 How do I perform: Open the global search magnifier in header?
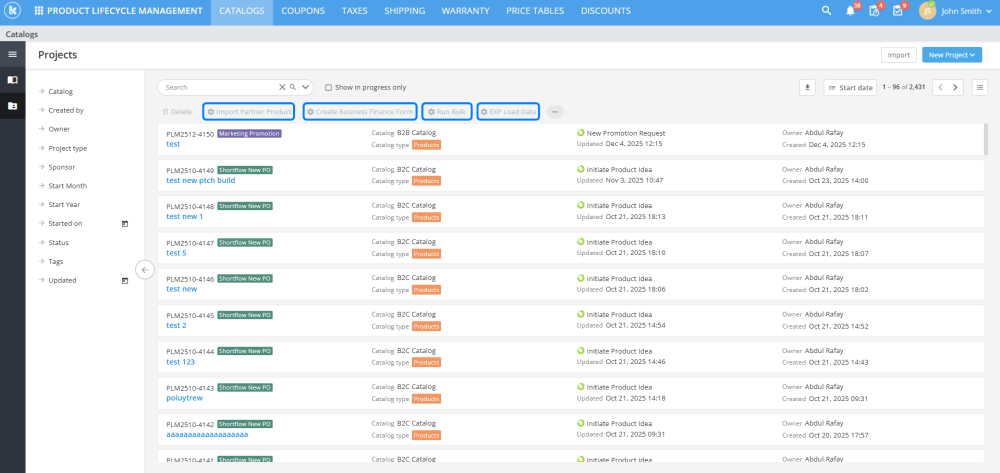[x=827, y=11]
